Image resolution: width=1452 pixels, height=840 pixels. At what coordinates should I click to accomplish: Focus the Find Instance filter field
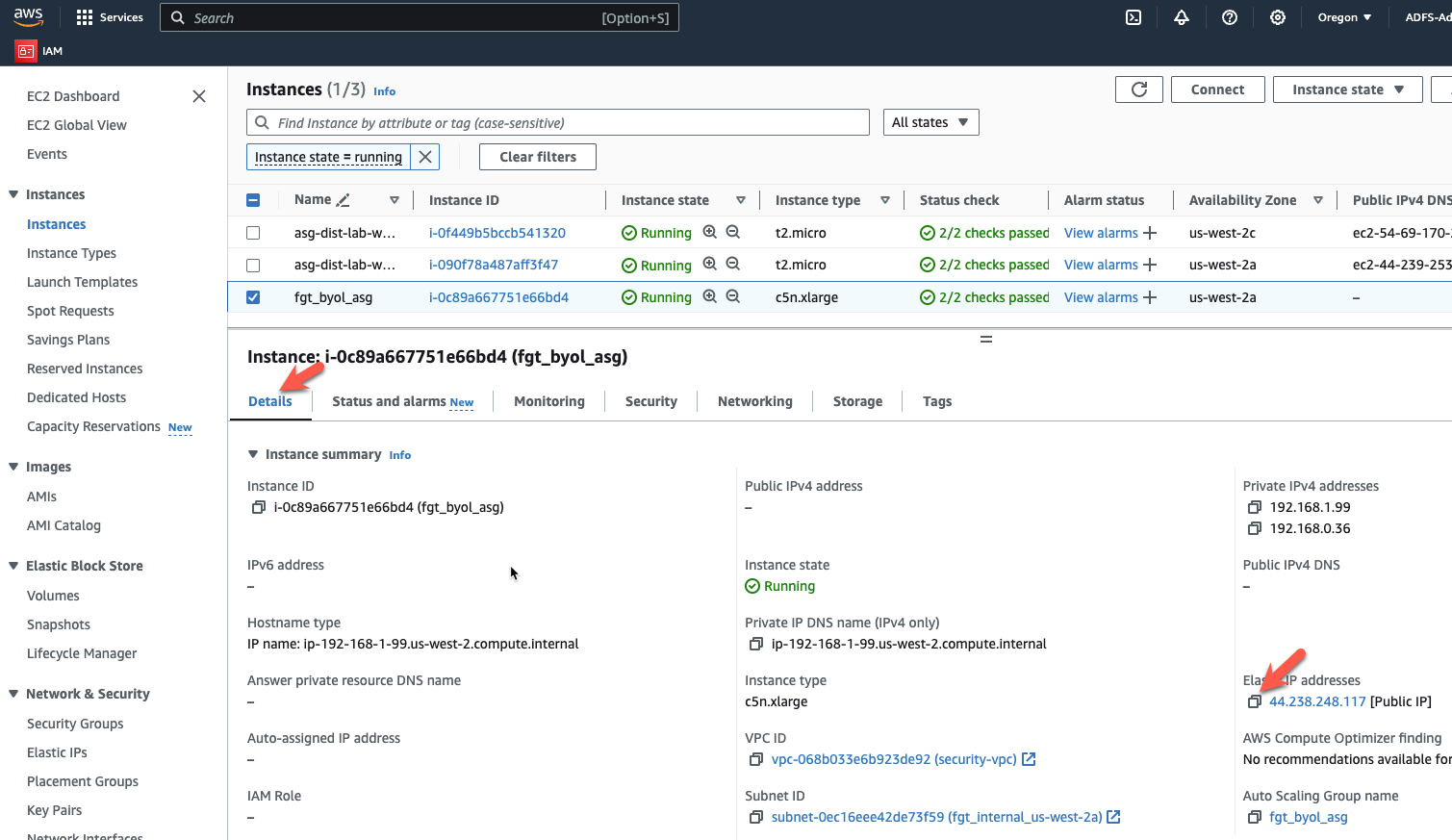click(x=558, y=122)
